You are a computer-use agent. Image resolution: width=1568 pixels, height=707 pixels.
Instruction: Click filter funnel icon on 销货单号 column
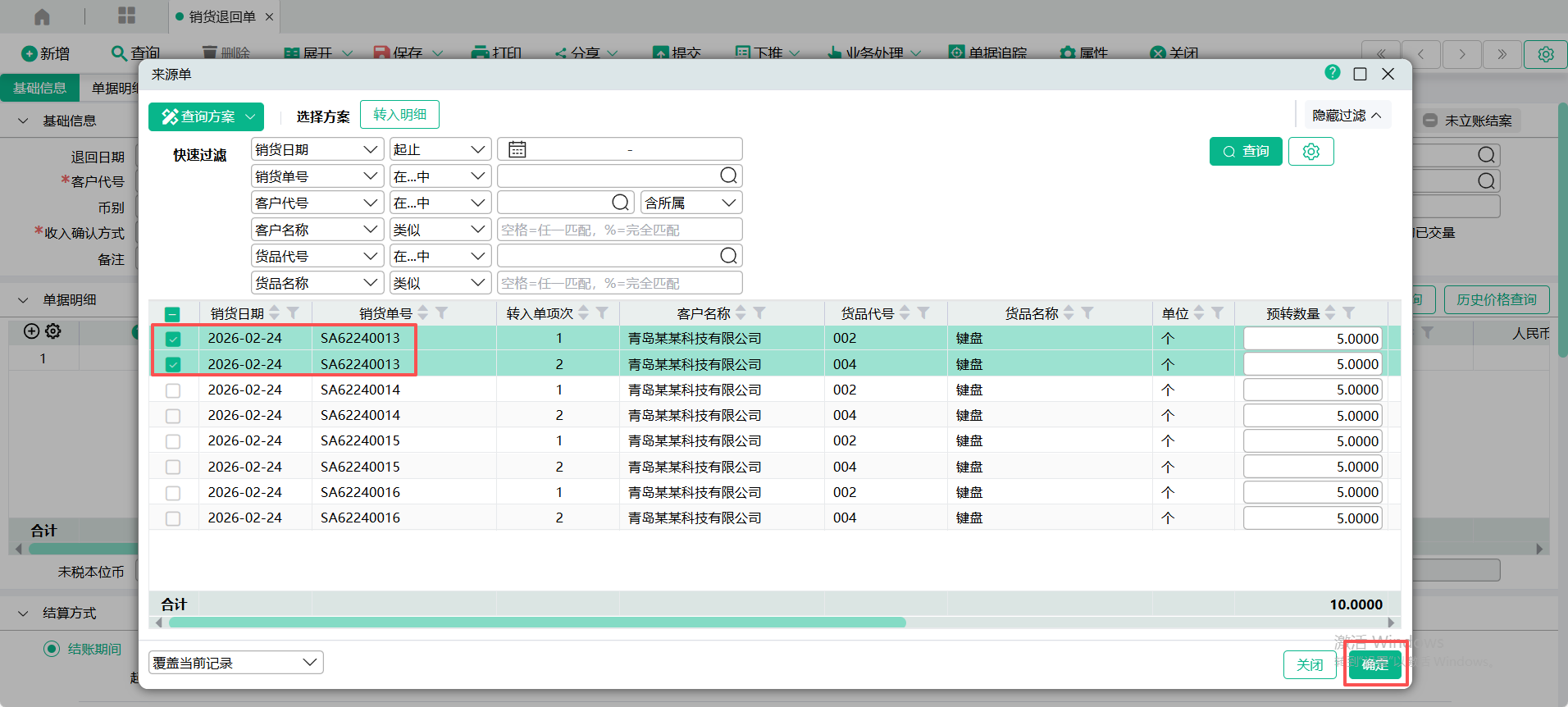tap(442, 312)
